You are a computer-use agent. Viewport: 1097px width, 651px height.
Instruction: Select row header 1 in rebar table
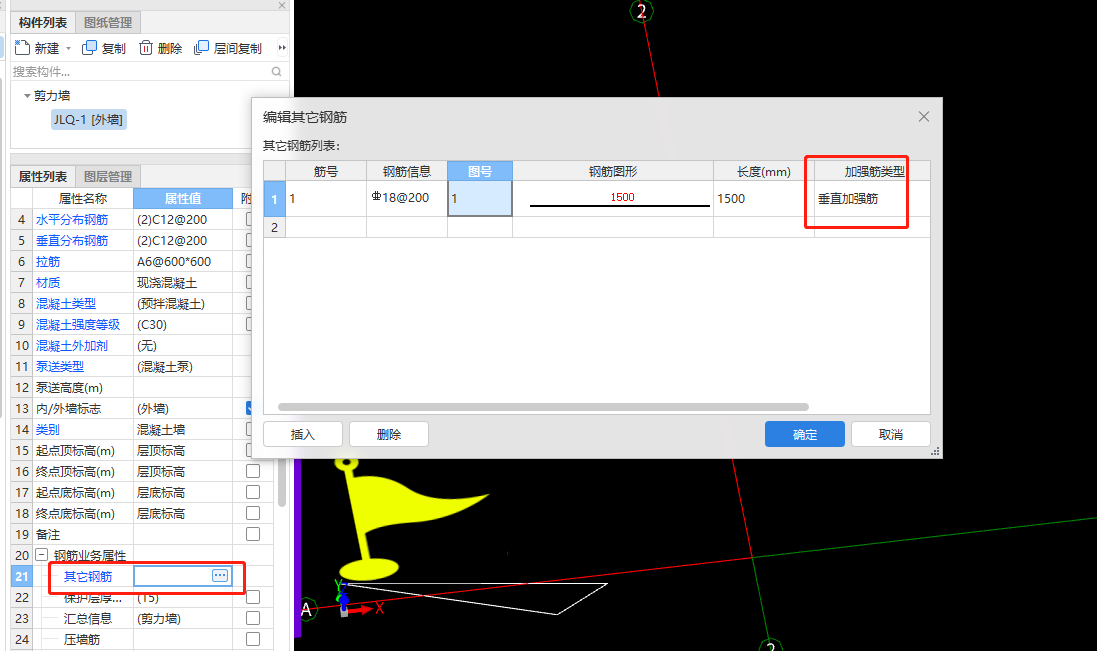coord(274,199)
